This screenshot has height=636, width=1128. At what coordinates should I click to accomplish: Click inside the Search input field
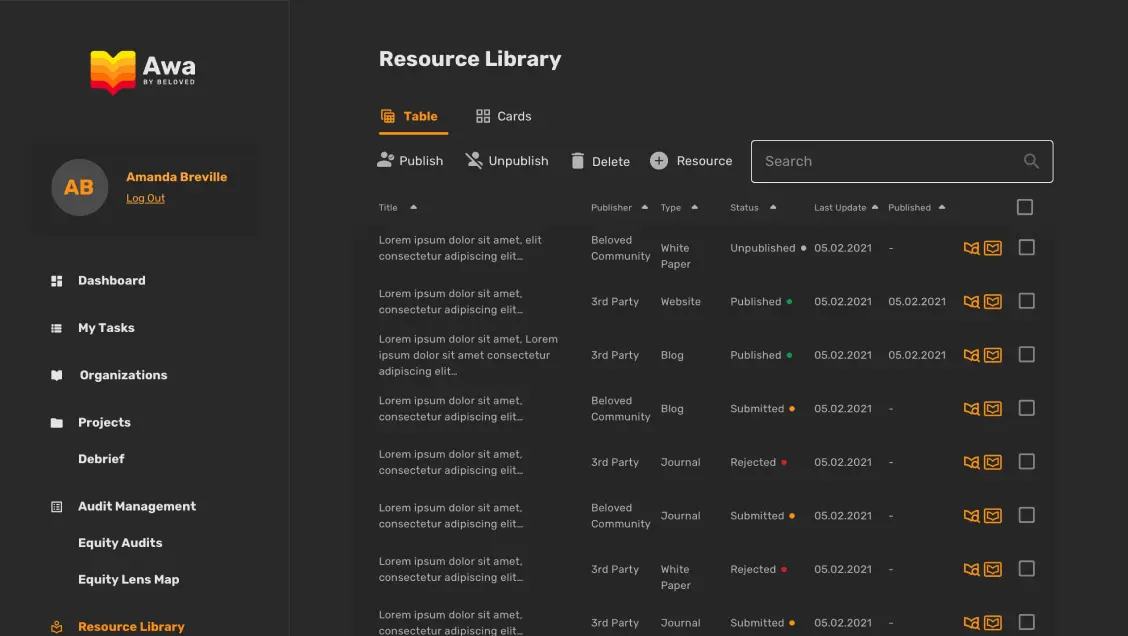[880, 161]
